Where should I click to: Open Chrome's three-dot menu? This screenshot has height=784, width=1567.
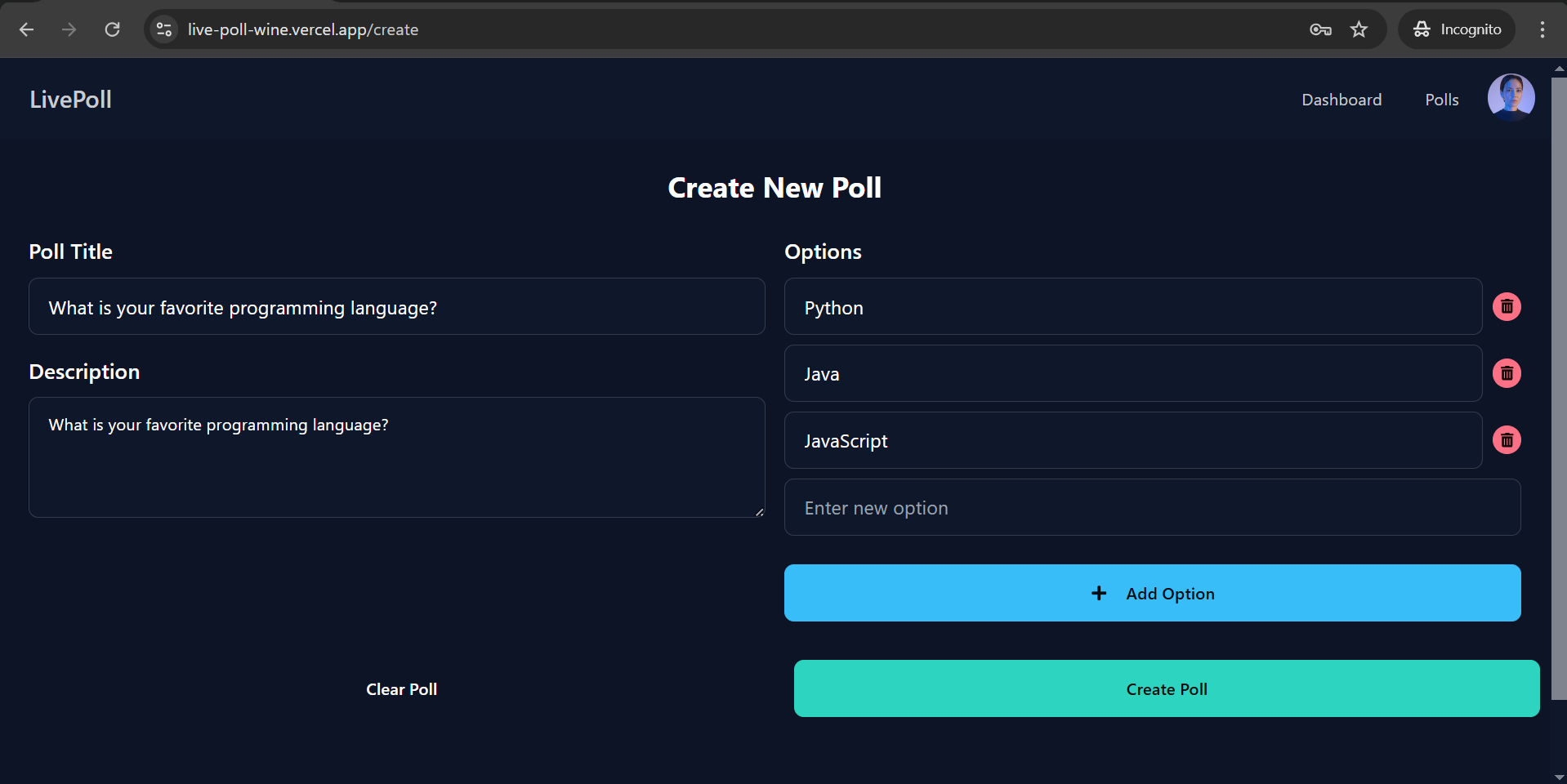pos(1542,29)
